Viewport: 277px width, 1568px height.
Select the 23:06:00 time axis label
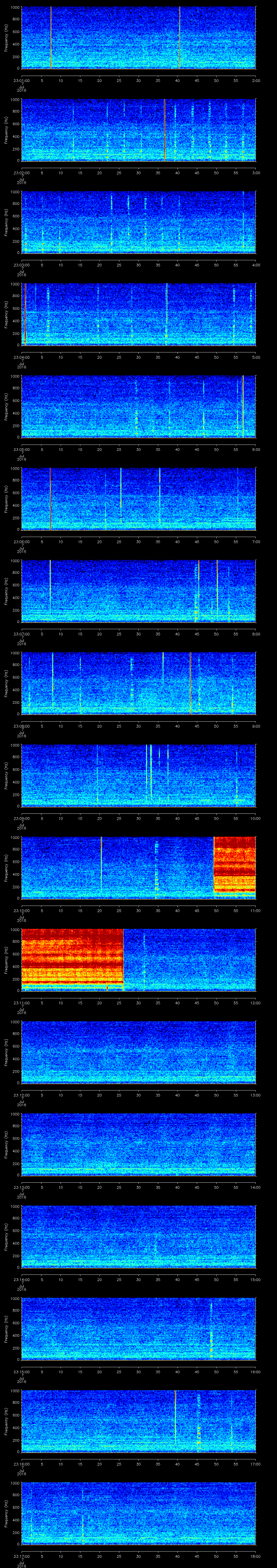pos(21,542)
